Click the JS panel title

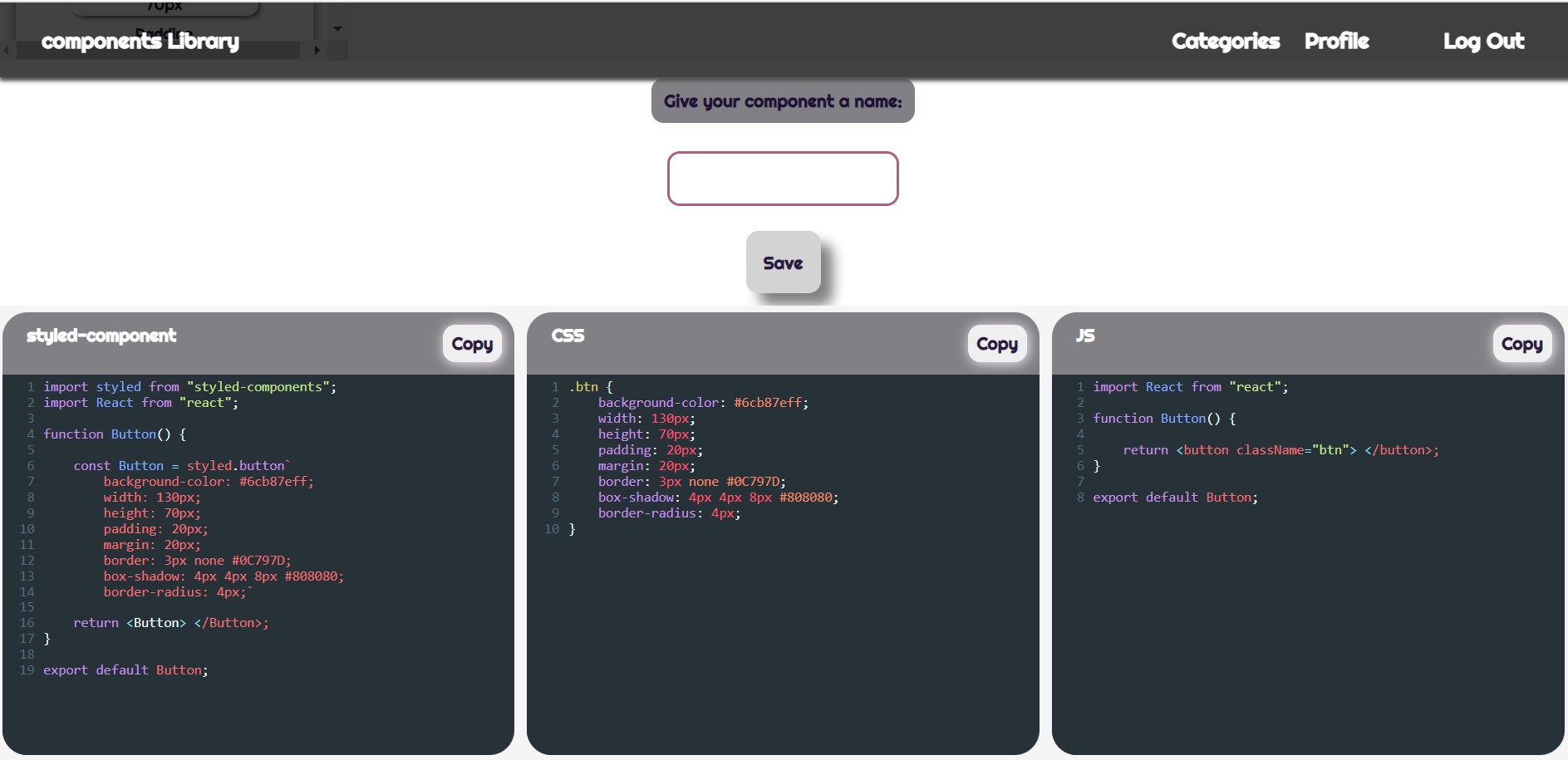[1085, 336]
